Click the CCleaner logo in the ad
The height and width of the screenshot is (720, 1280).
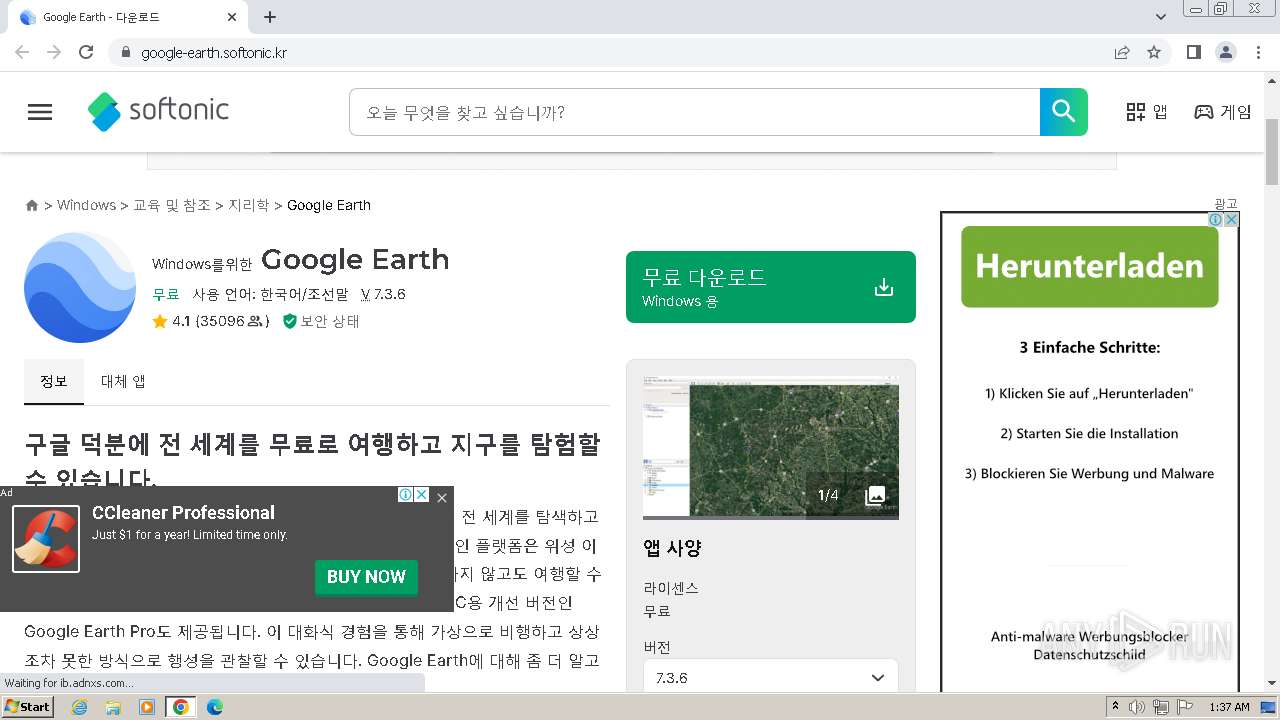46,539
